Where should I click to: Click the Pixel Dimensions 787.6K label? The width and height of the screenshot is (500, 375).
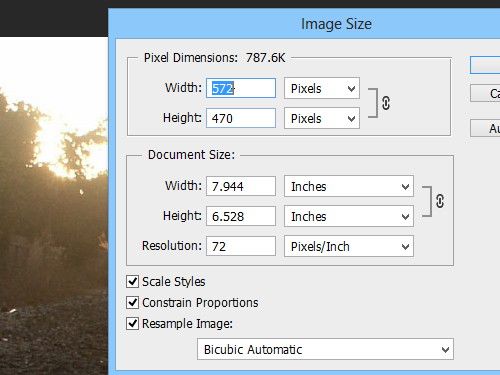[x=215, y=58]
